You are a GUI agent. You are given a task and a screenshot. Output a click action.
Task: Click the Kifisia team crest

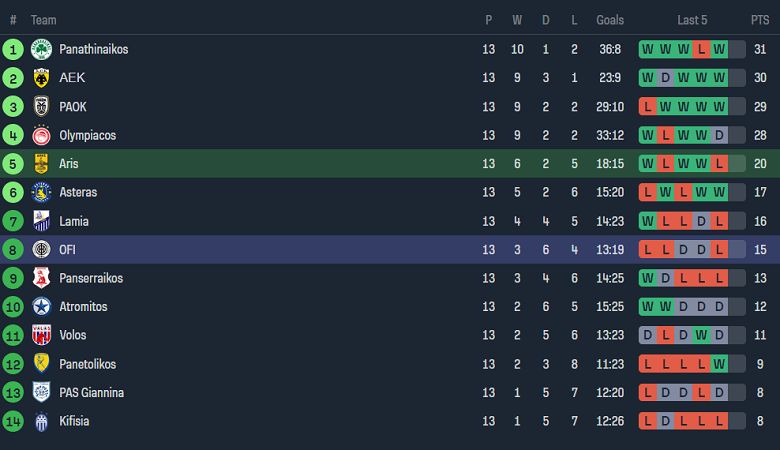[41, 421]
